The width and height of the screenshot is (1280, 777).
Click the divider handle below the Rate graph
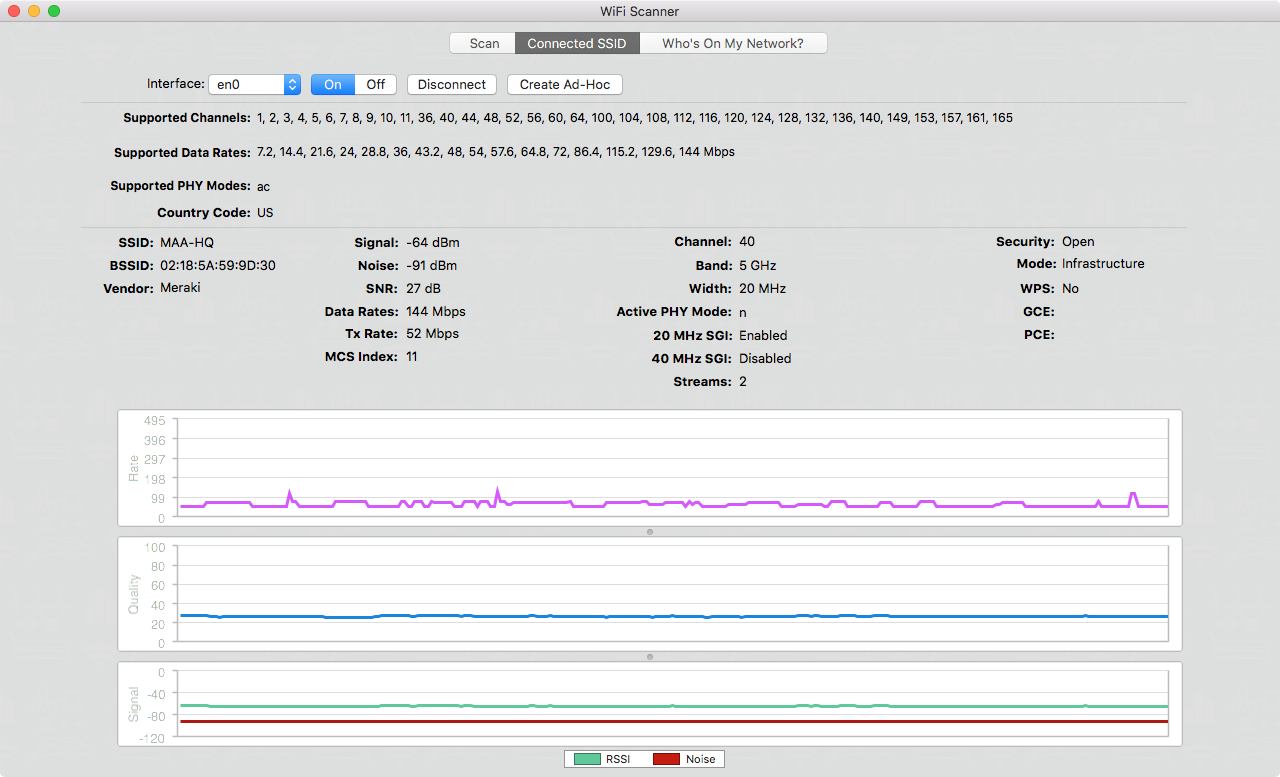click(x=650, y=532)
